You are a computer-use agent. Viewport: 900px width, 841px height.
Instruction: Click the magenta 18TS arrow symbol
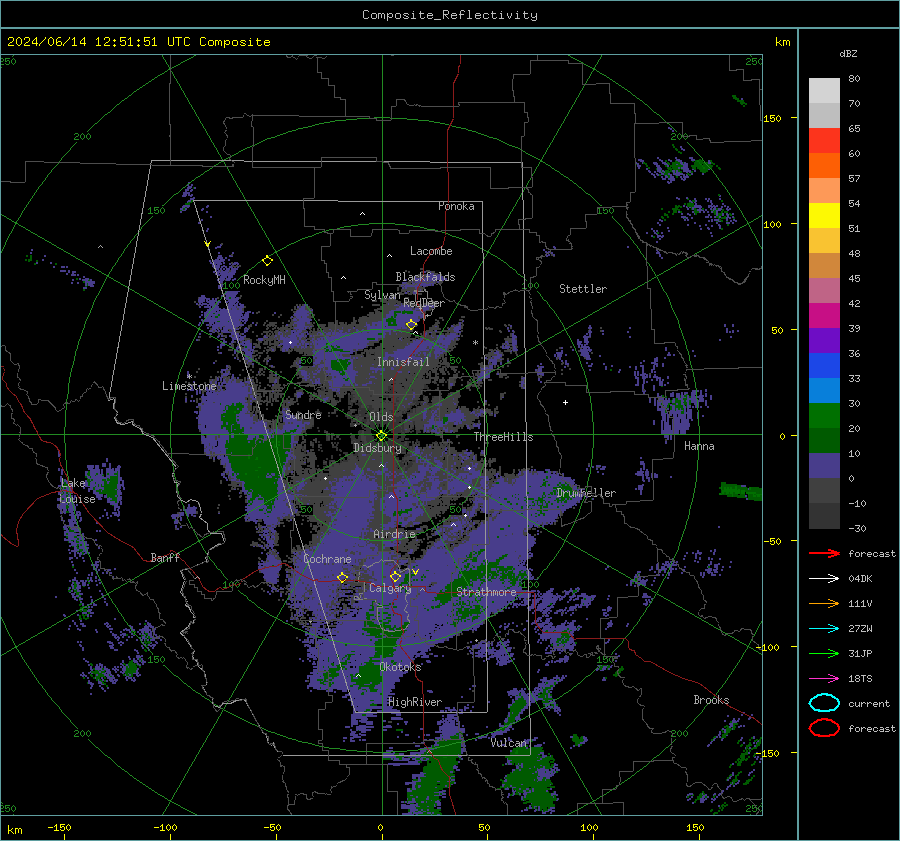tap(824, 679)
